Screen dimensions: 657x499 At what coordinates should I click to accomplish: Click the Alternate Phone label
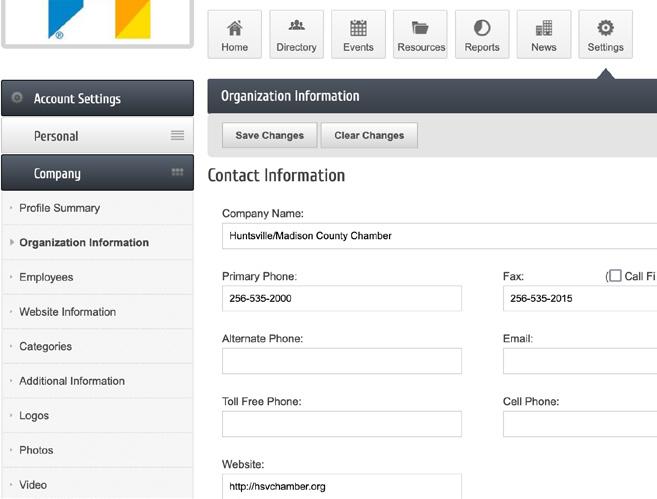[x=262, y=339]
